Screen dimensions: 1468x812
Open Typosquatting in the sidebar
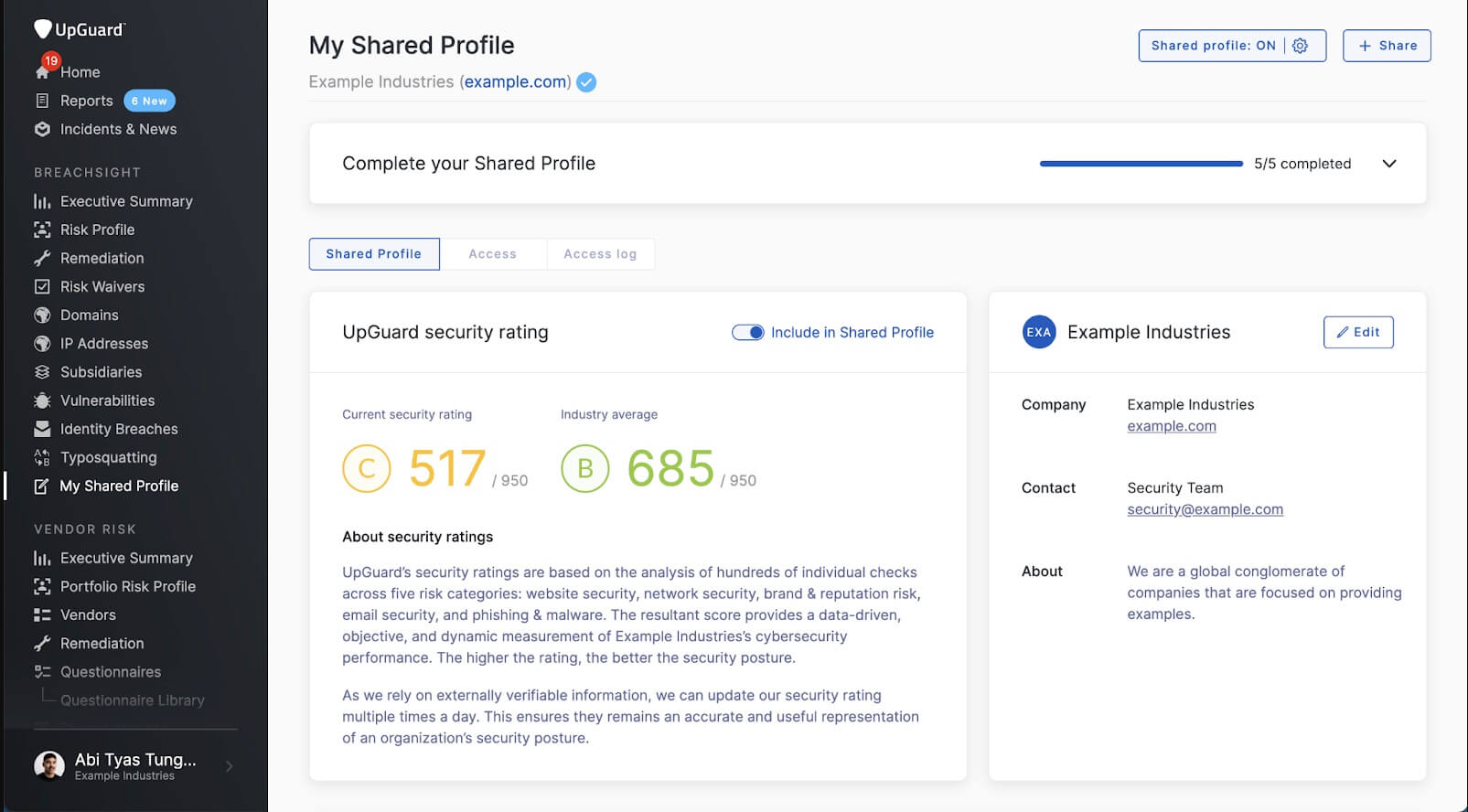[x=109, y=457]
